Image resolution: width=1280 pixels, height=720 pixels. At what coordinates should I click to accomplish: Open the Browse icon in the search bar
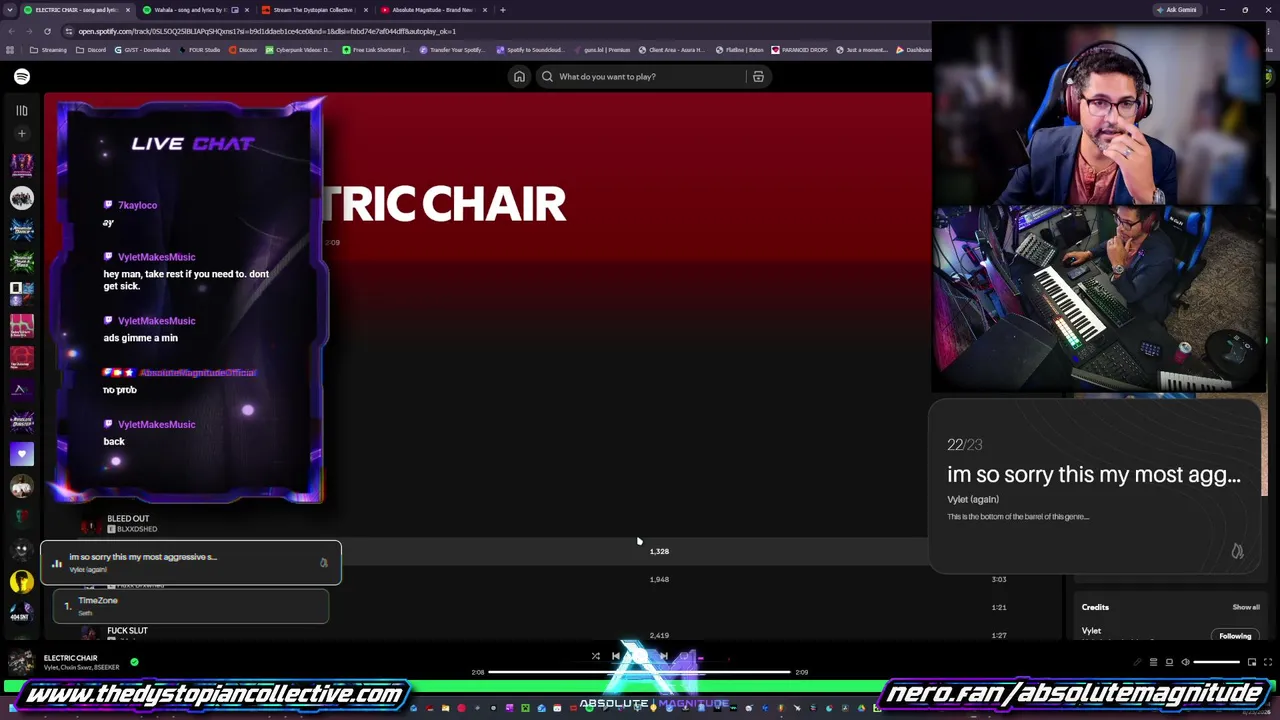pyautogui.click(x=758, y=77)
